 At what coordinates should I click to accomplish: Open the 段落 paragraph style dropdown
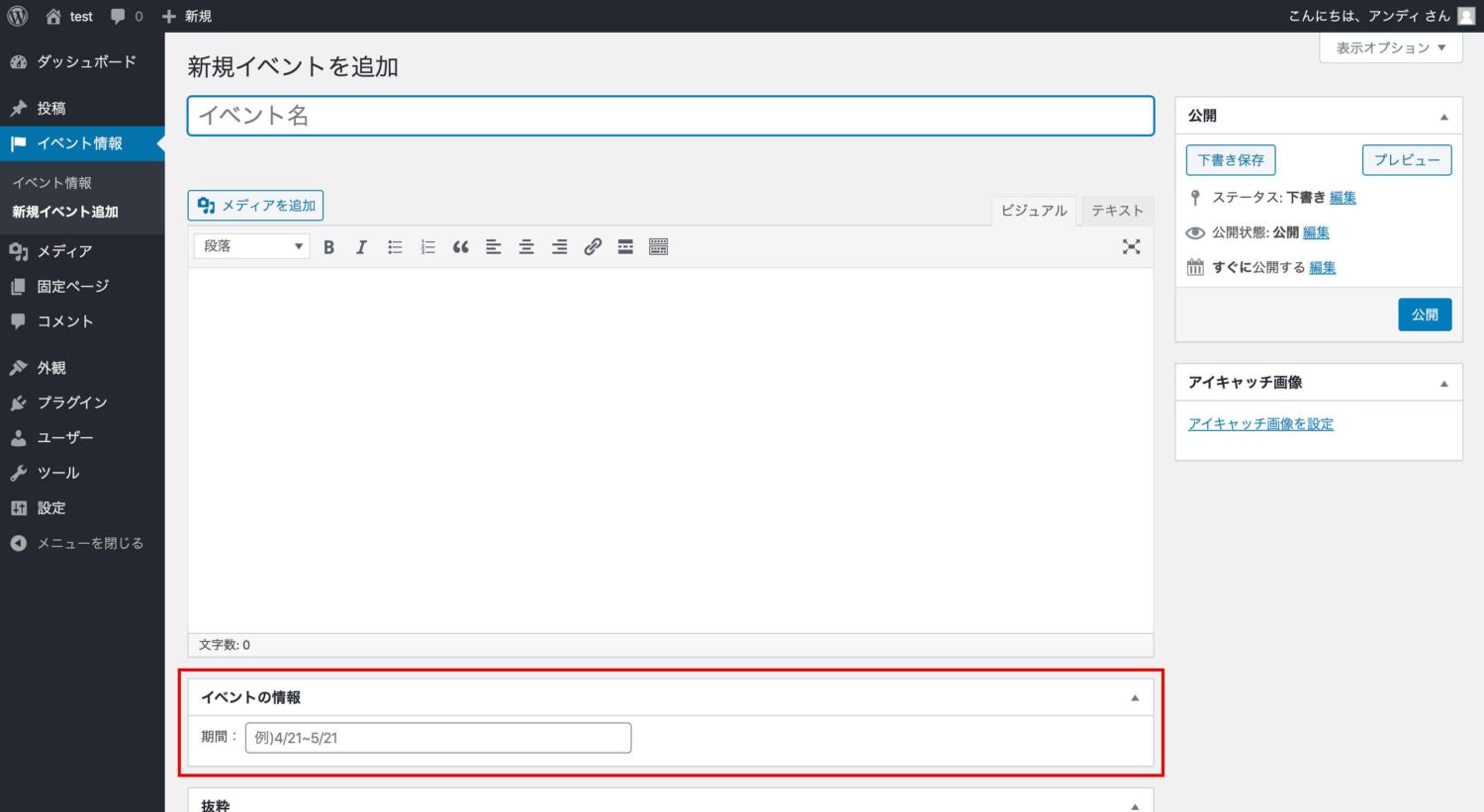pyautogui.click(x=250, y=245)
